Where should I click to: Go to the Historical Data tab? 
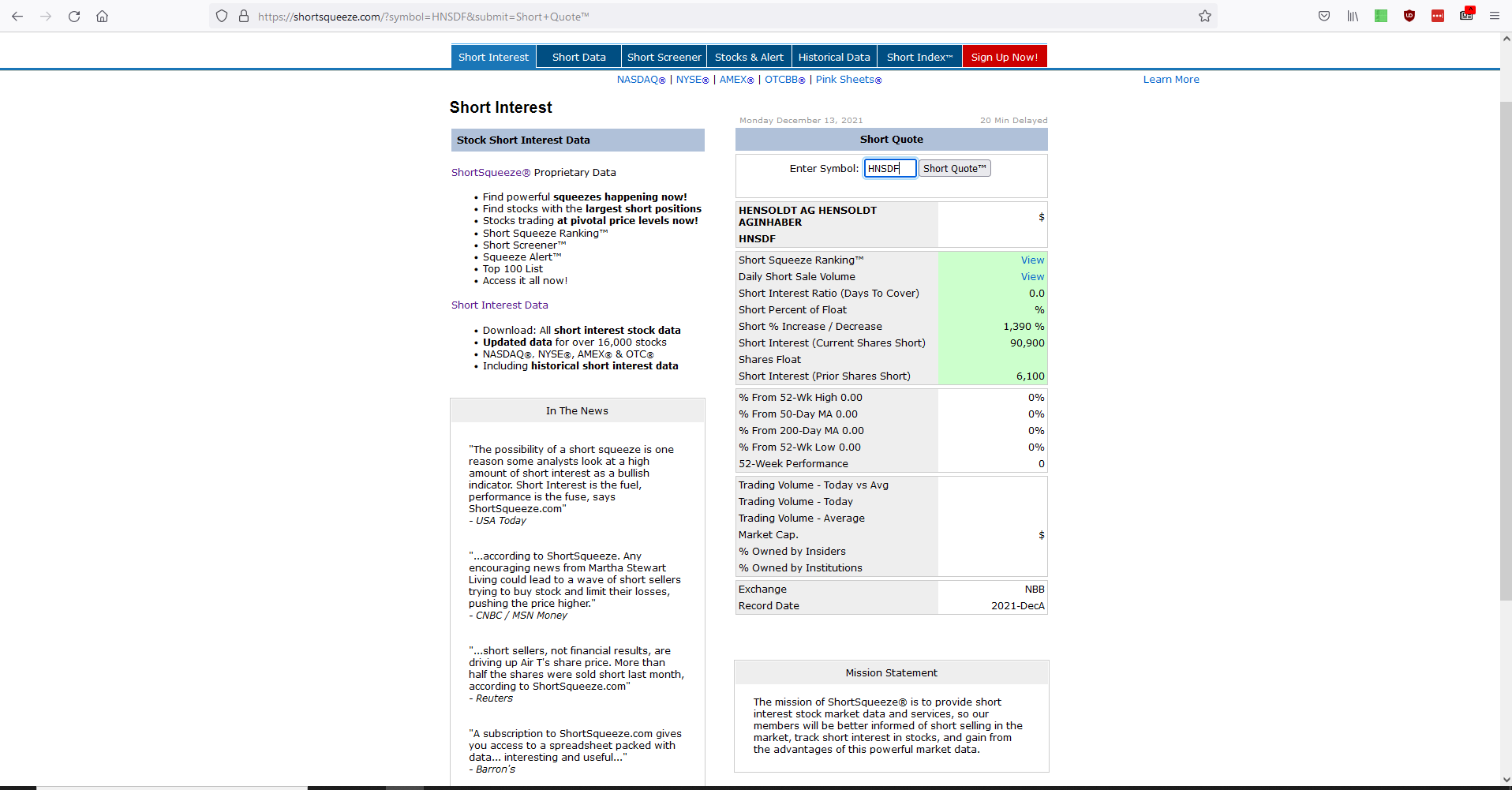coord(834,57)
